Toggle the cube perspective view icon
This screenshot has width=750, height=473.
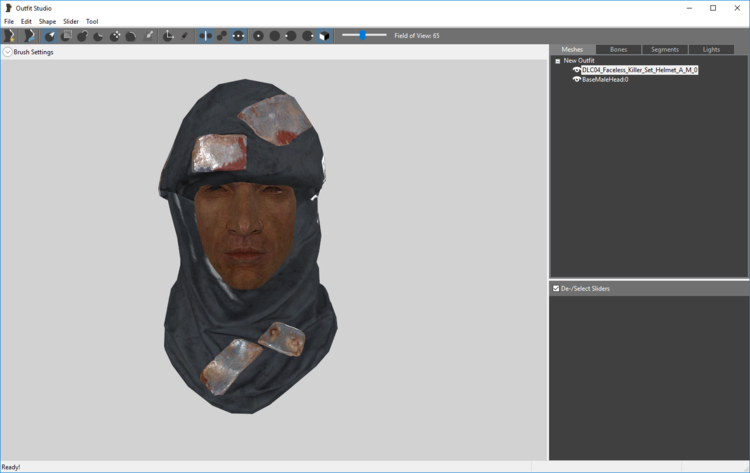[324, 35]
